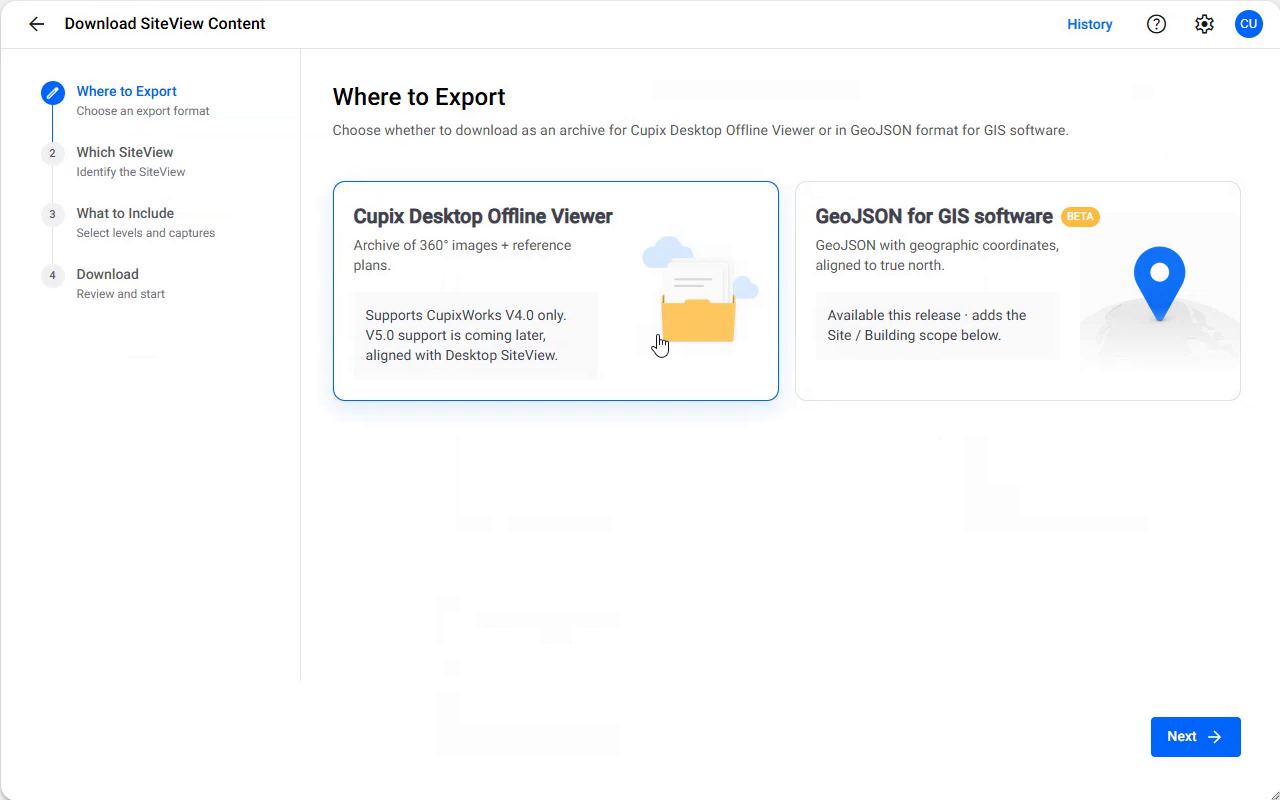This screenshot has width=1280, height=800.
Task: Click the step 3 number circle
Action: [53, 214]
